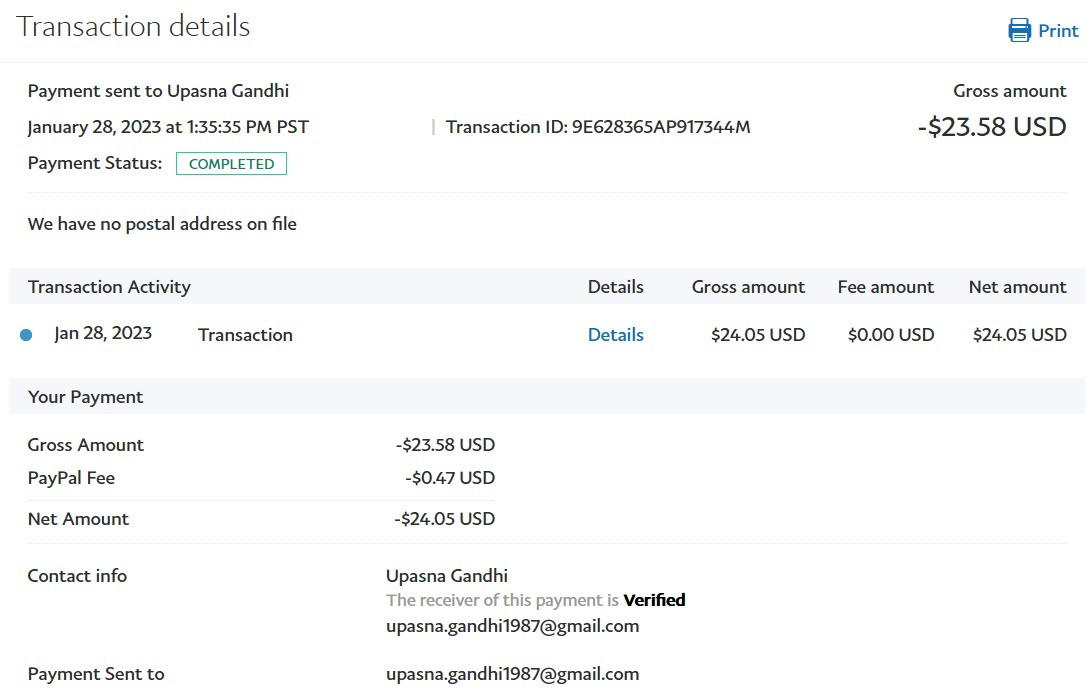
Task: Click the $0.00 USD fee in transaction row
Action: pyautogui.click(x=890, y=335)
